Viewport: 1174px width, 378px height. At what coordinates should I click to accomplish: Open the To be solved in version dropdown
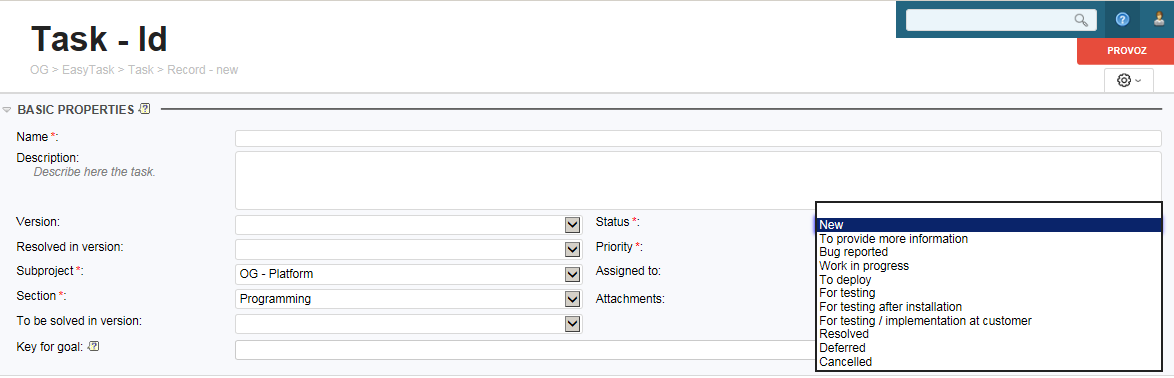tap(409, 323)
